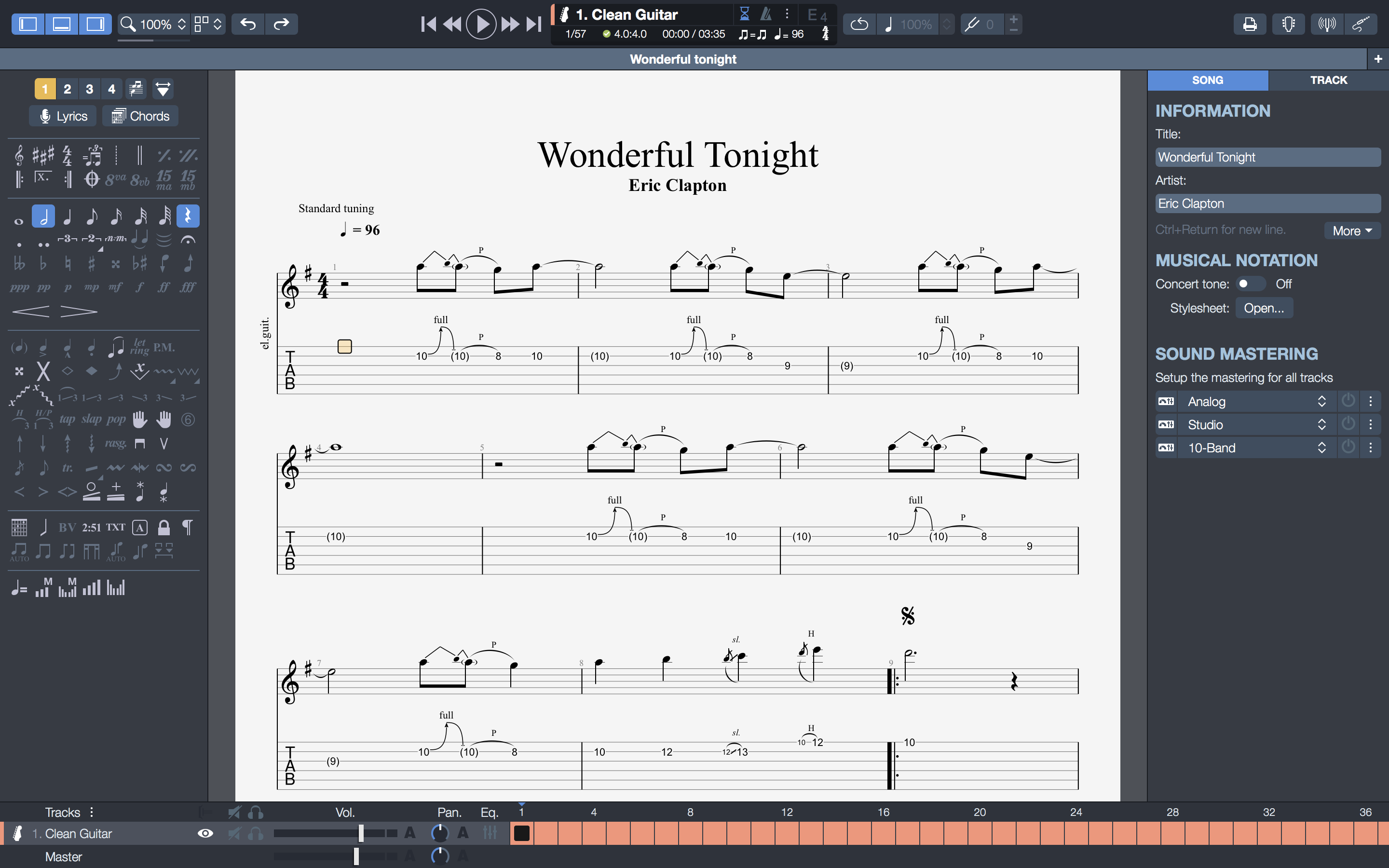Power on the Analog mastering effect
The width and height of the screenshot is (1389, 868).
1348,401
